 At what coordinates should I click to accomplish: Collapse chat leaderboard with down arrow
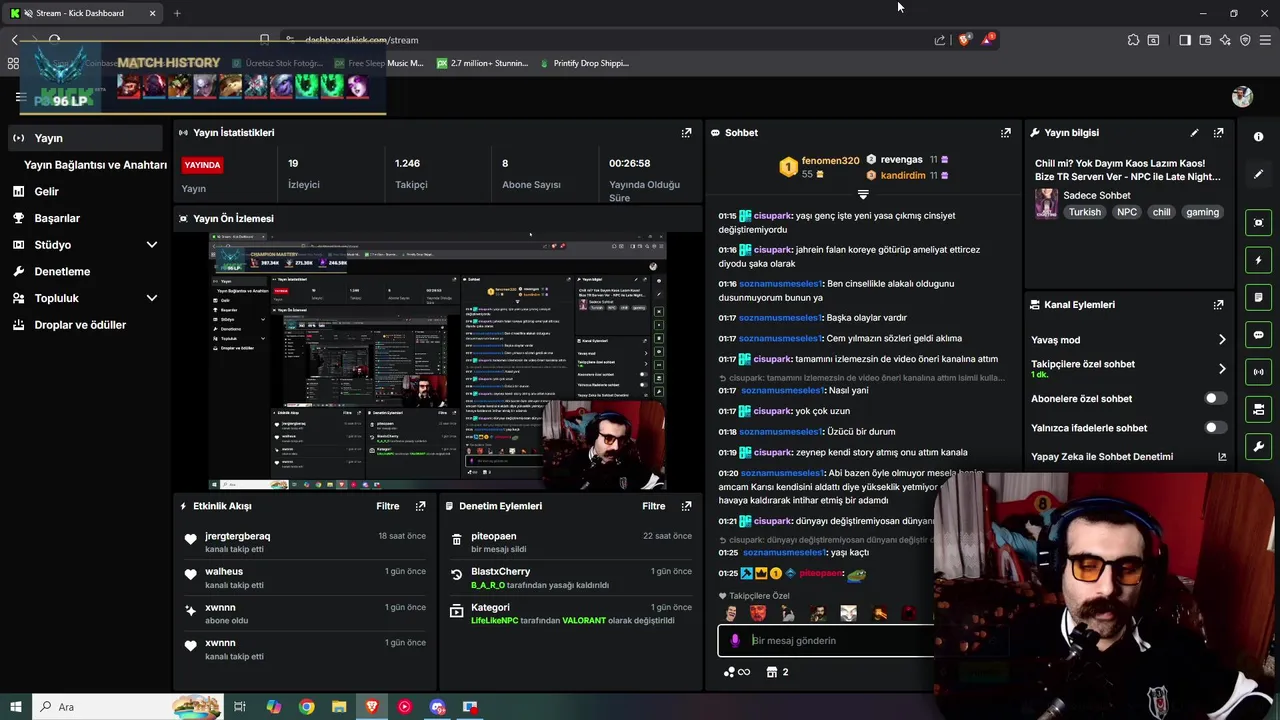863,194
